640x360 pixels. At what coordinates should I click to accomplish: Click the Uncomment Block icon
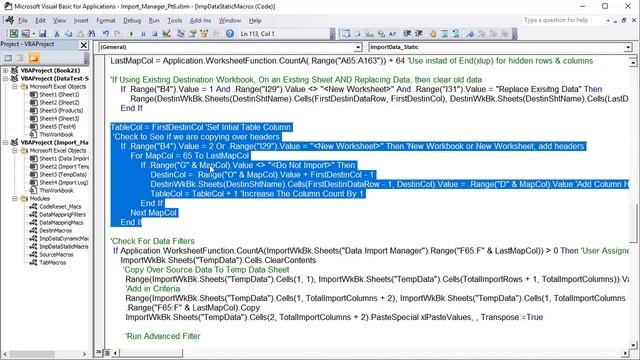click(x=456, y=34)
